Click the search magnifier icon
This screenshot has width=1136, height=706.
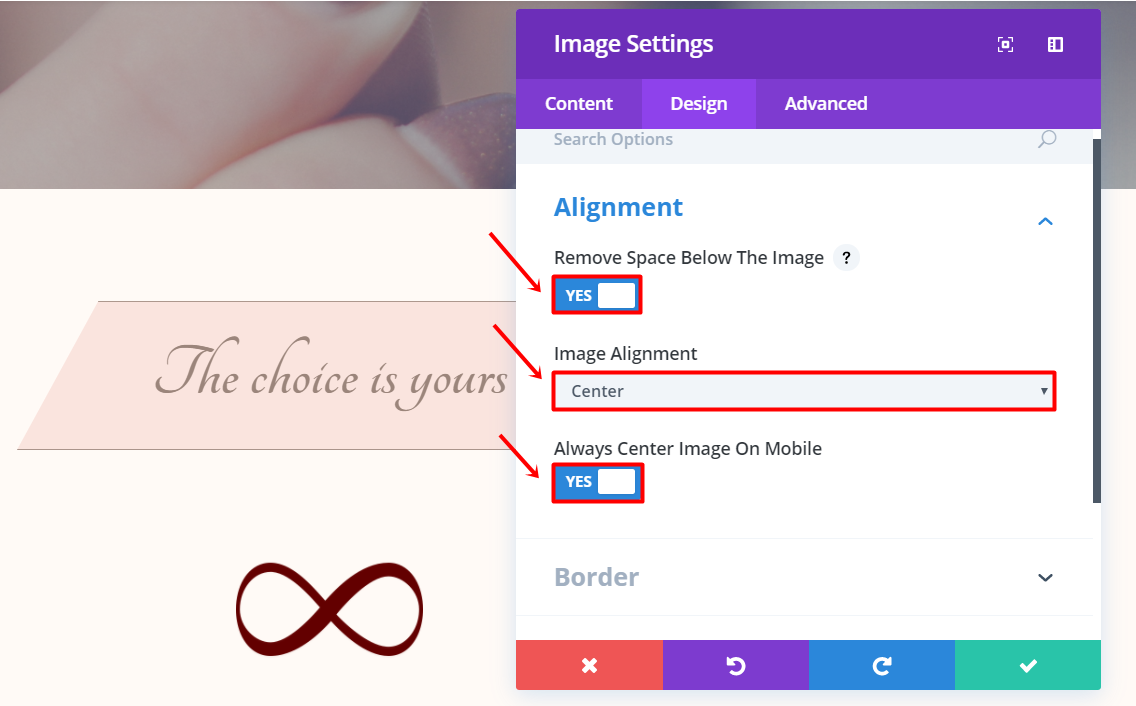pos(1047,139)
